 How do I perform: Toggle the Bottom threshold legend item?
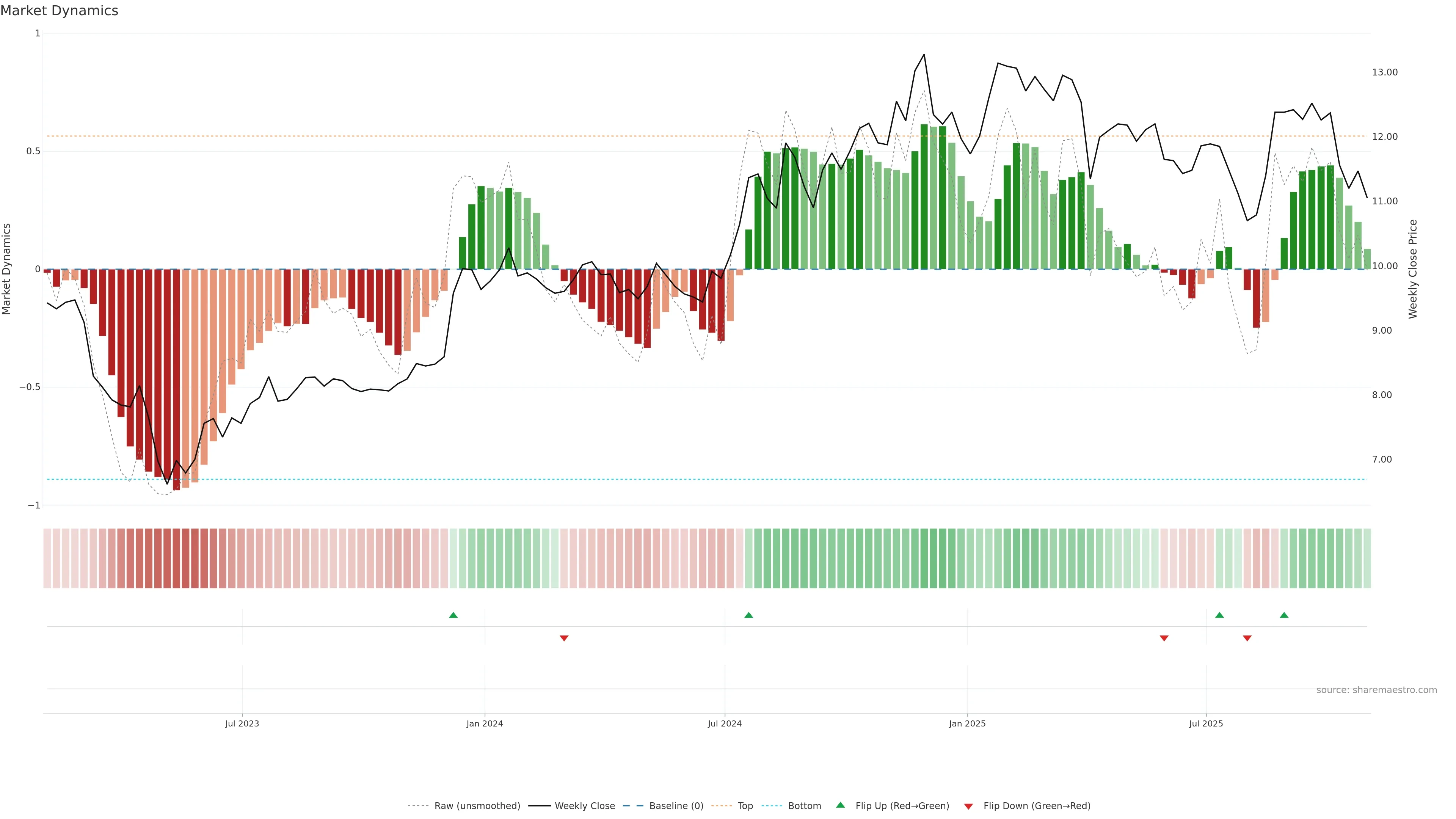pos(804,806)
